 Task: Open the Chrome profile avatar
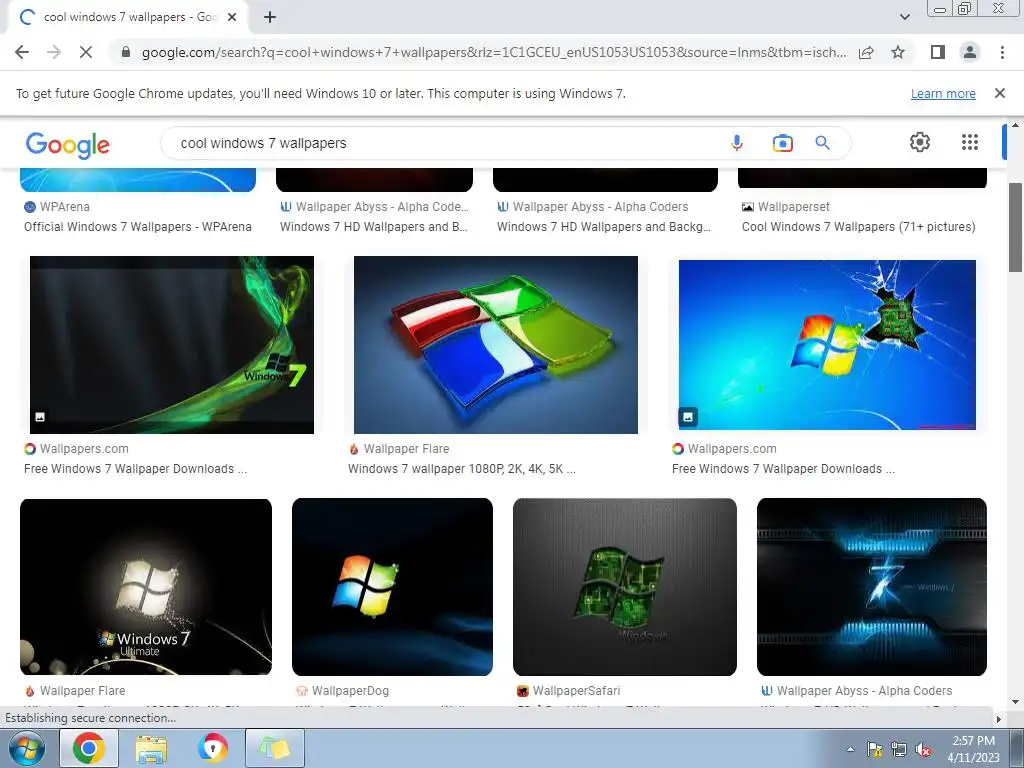pyautogui.click(x=970, y=52)
